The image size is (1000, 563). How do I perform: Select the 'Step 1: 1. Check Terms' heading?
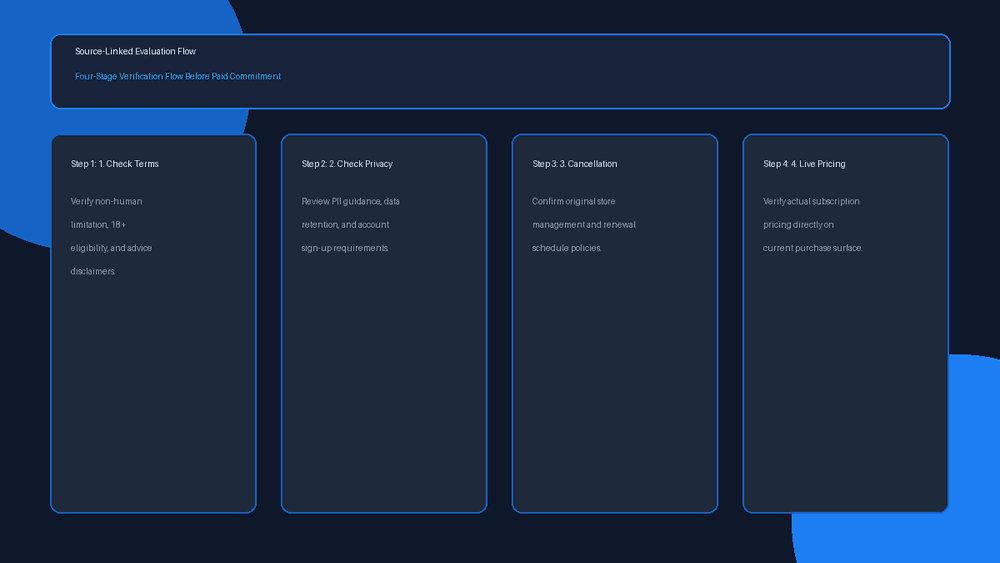point(115,164)
